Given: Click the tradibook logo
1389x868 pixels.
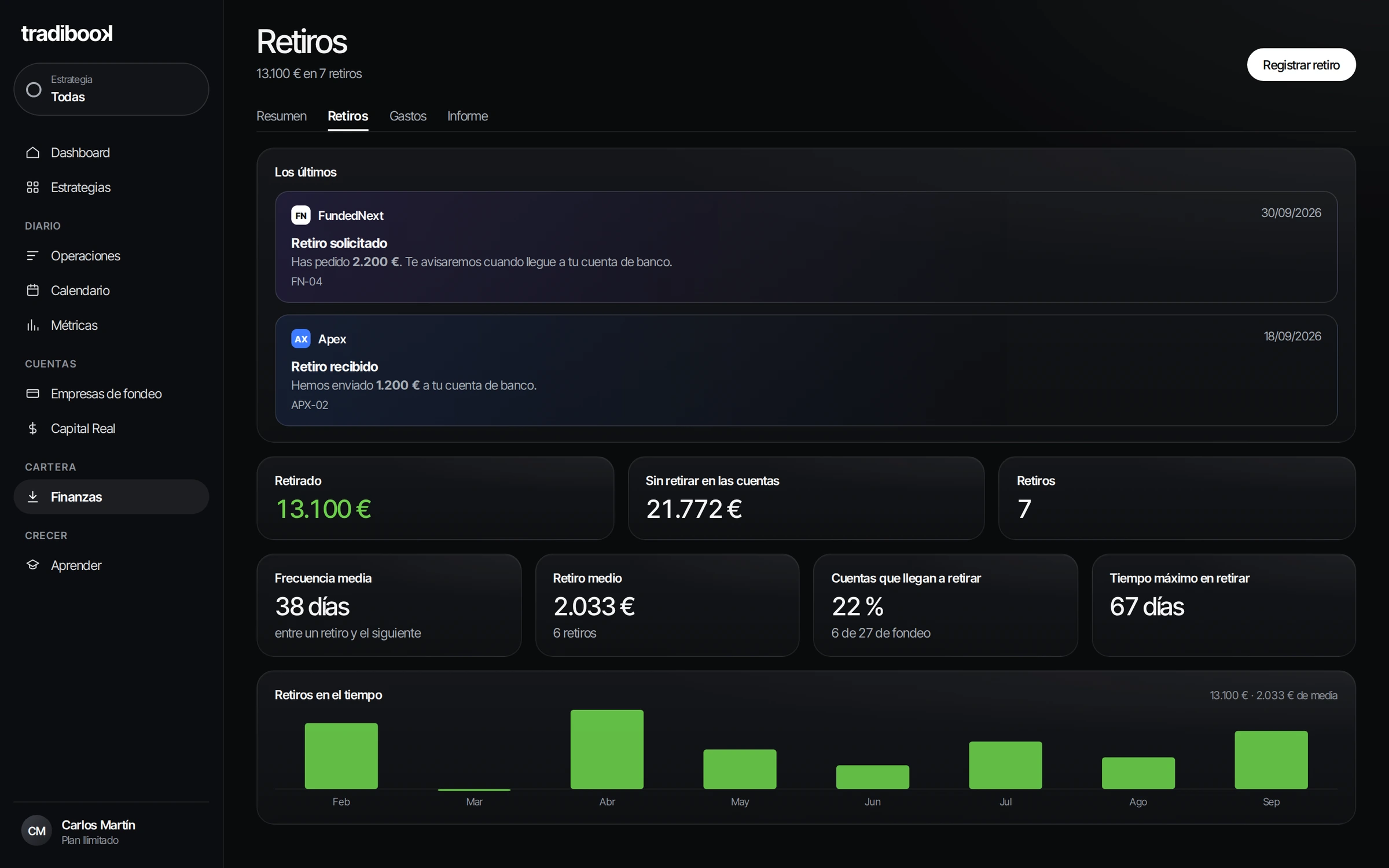Looking at the screenshot, I should [x=67, y=34].
